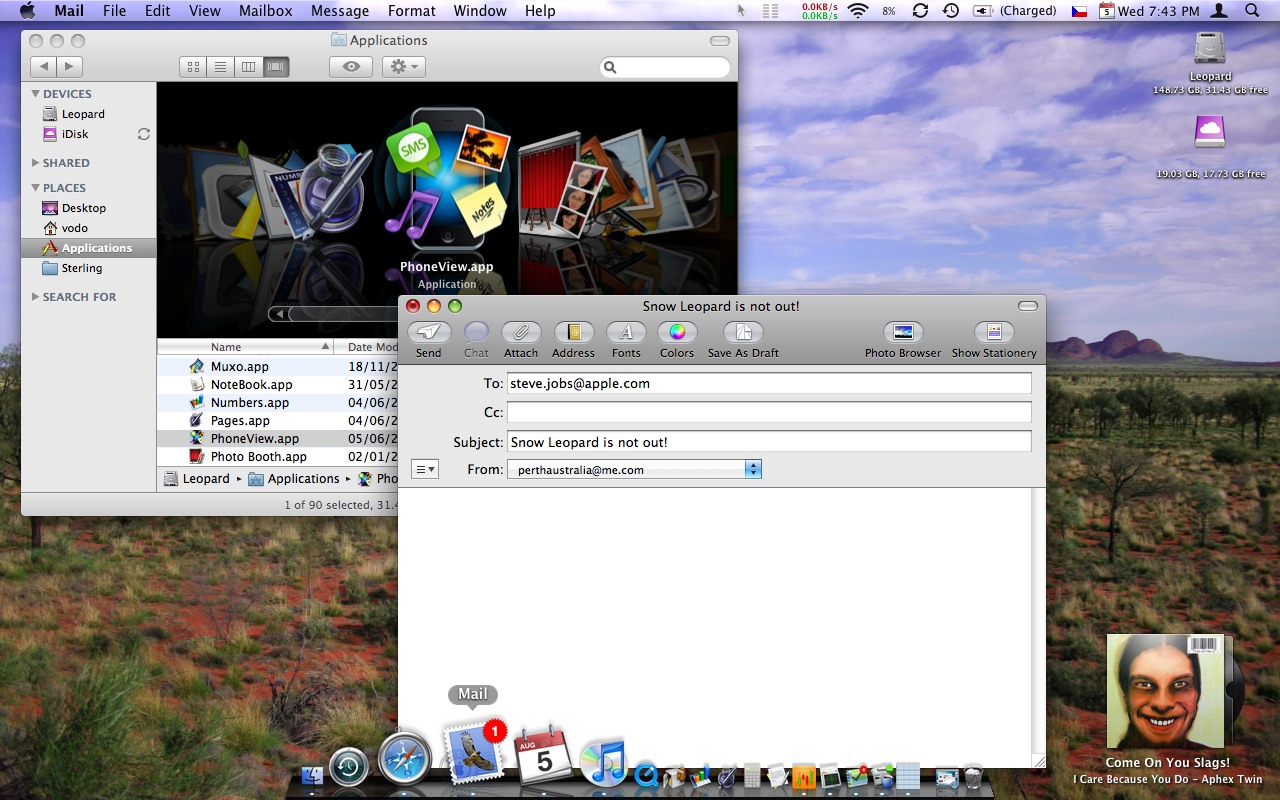
Task: Switch Finder to column view
Action: click(248, 67)
